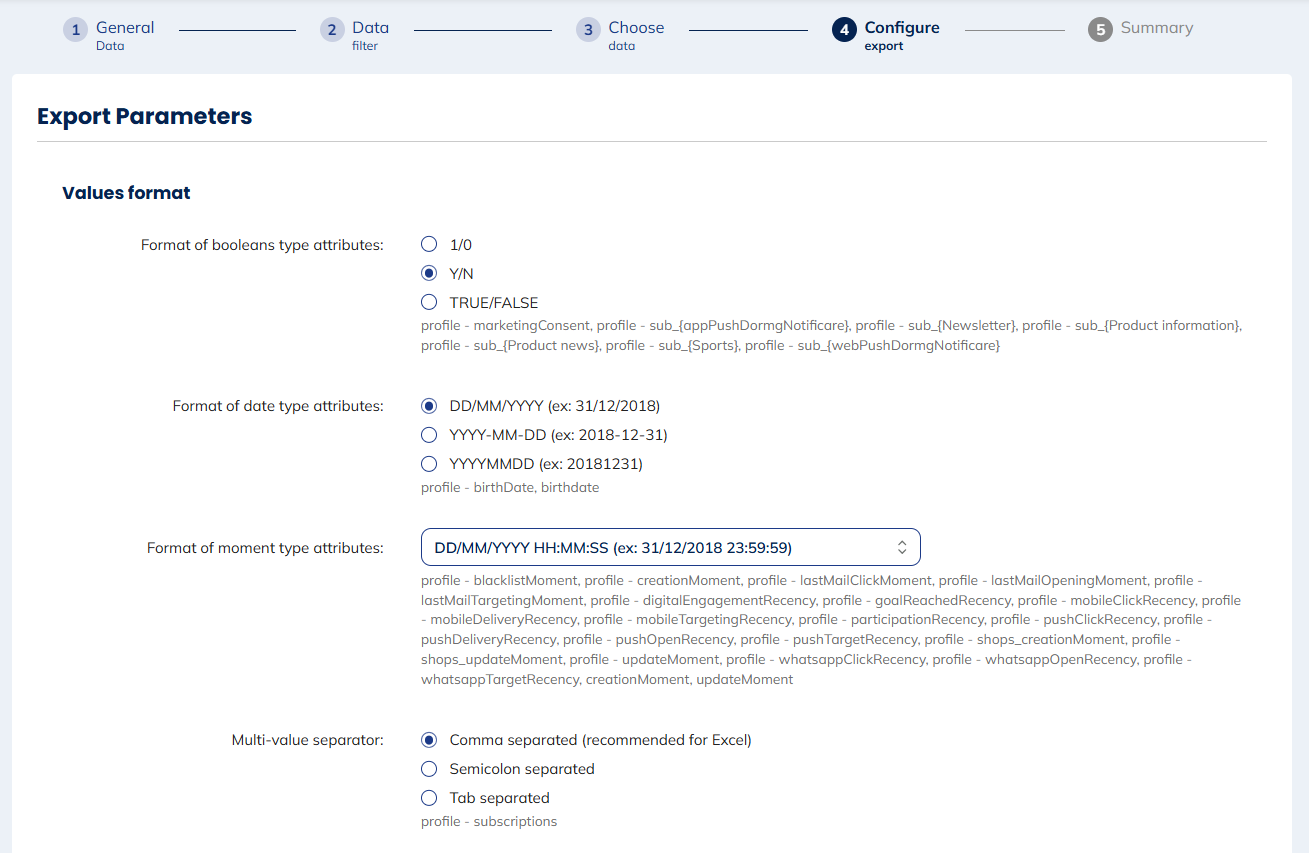Select Tab separated option
The height and width of the screenshot is (853, 1309).
pos(429,798)
